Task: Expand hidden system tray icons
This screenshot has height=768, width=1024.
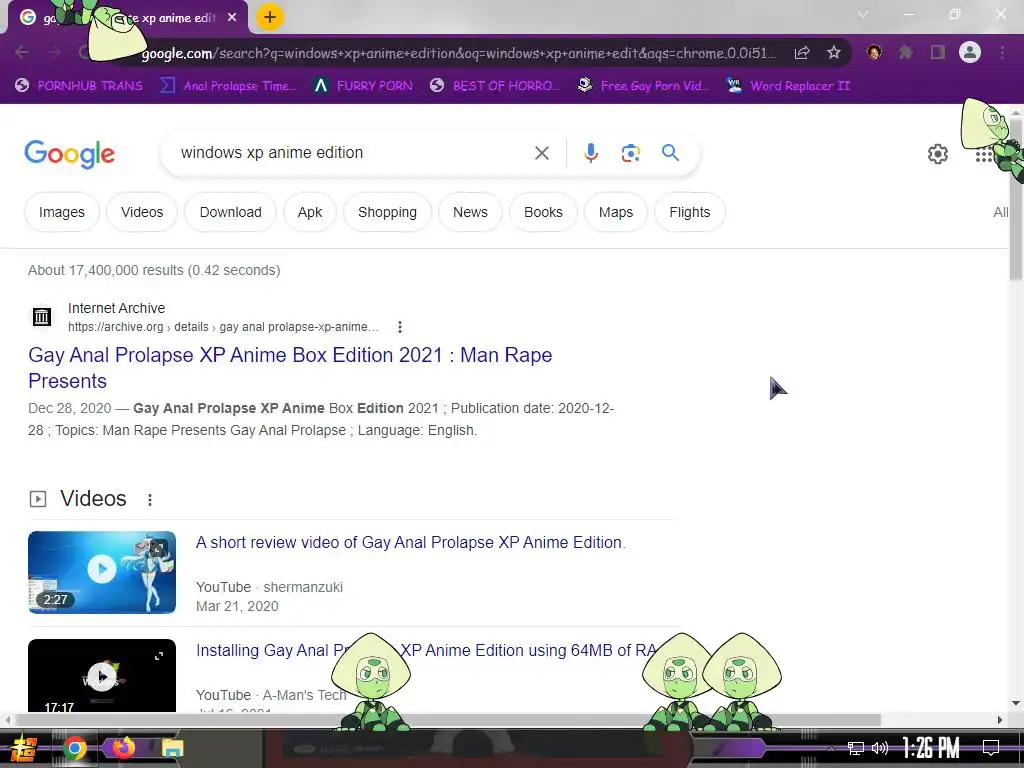Action: point(831,748)
